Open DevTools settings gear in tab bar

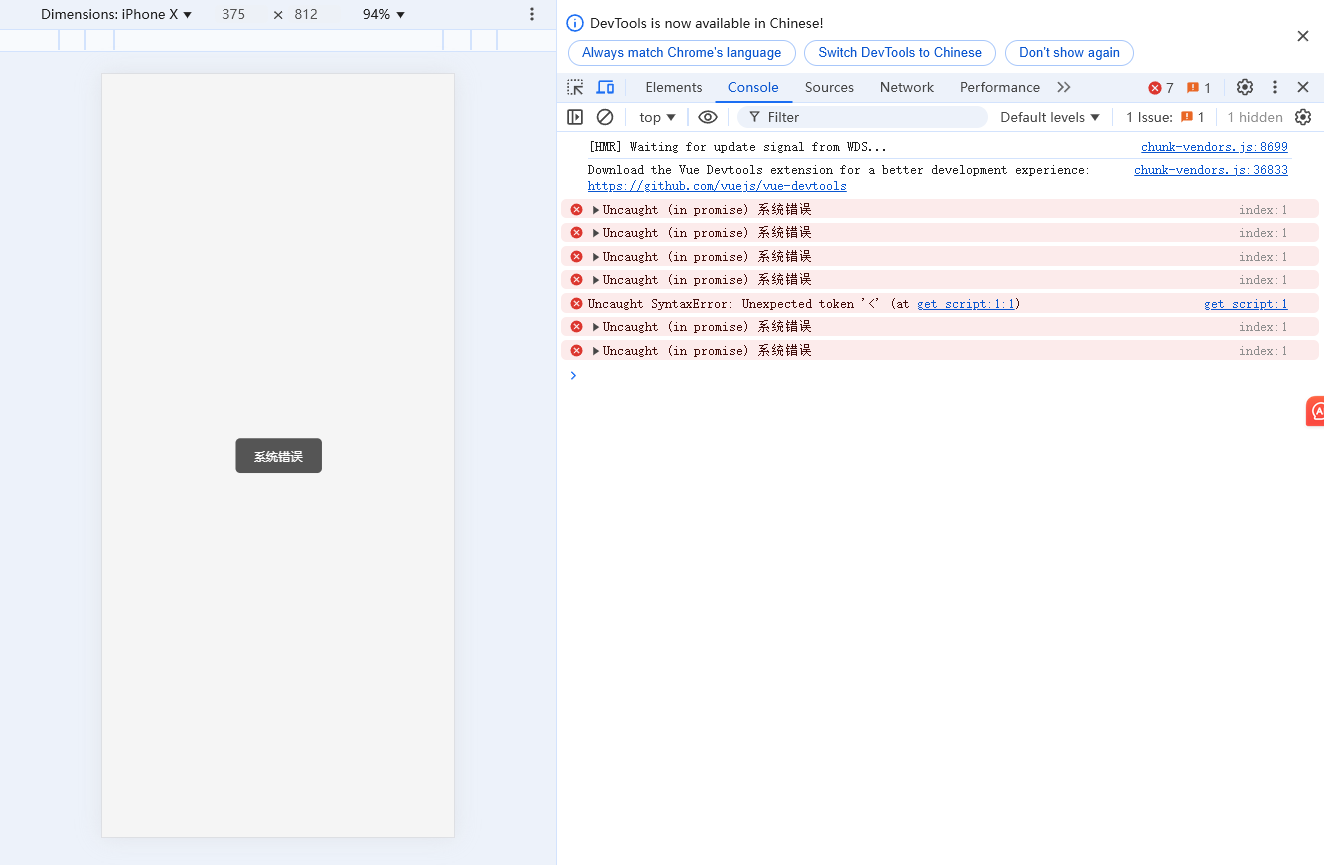pyautogui.click(x=1245, y=87)
